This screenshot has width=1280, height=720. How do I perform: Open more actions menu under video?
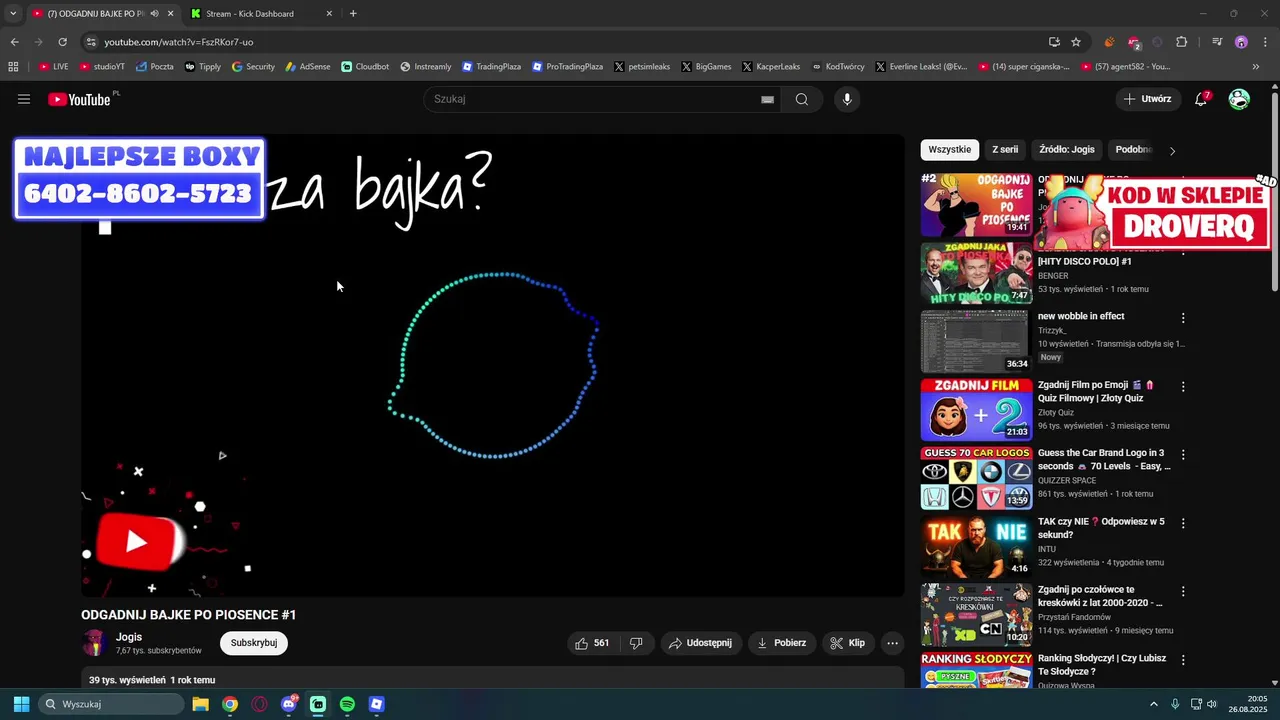(892, 643)
